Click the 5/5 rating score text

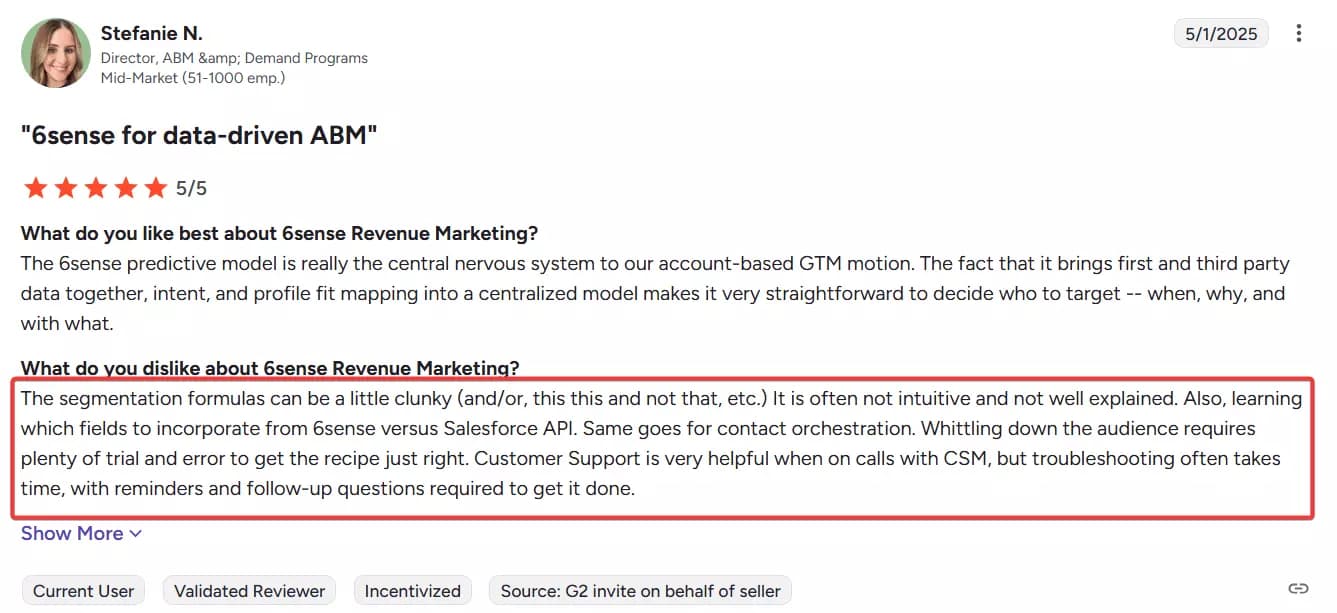tap(192, 188)
